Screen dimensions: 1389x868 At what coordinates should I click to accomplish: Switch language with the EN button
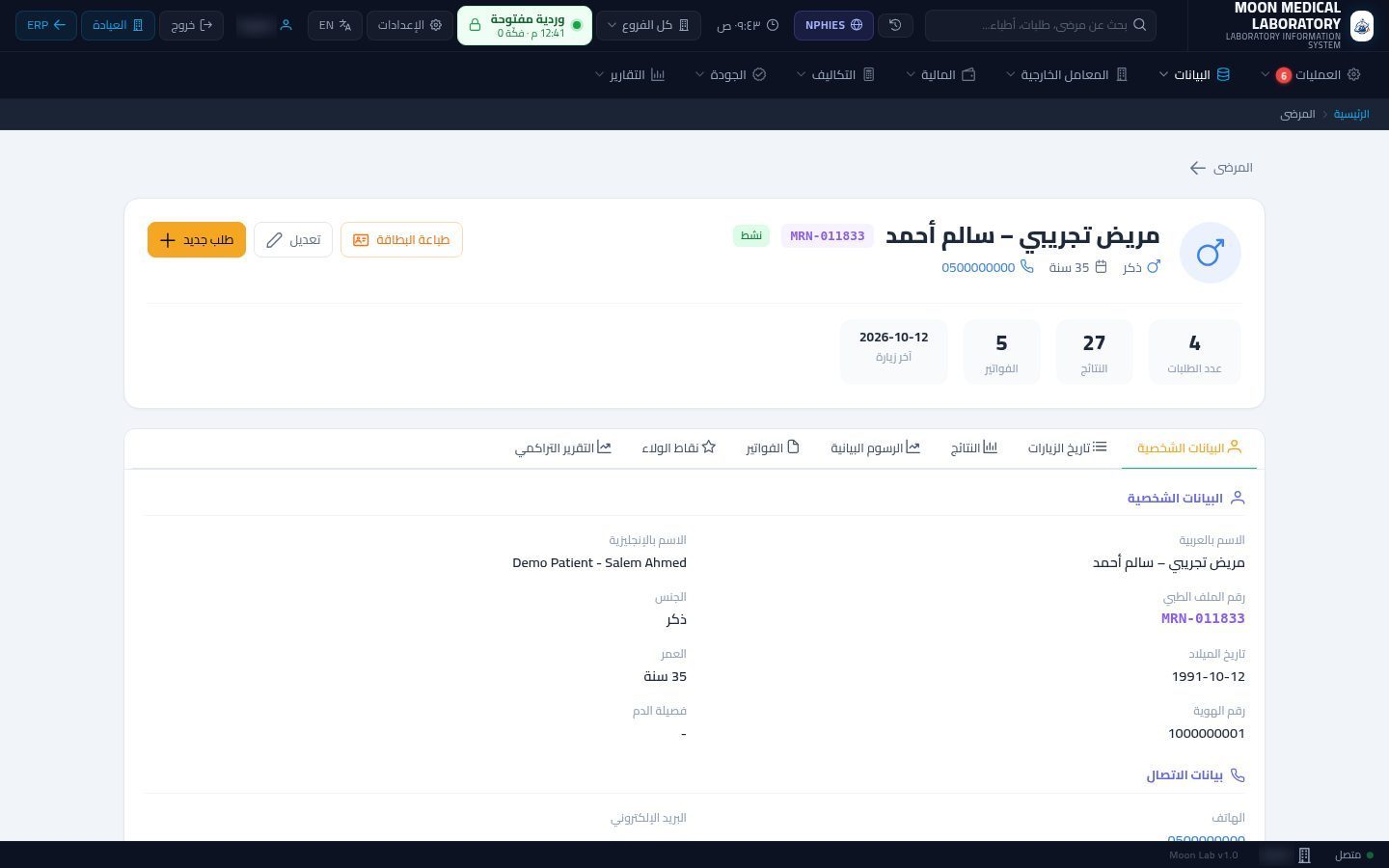coord(335,25)
